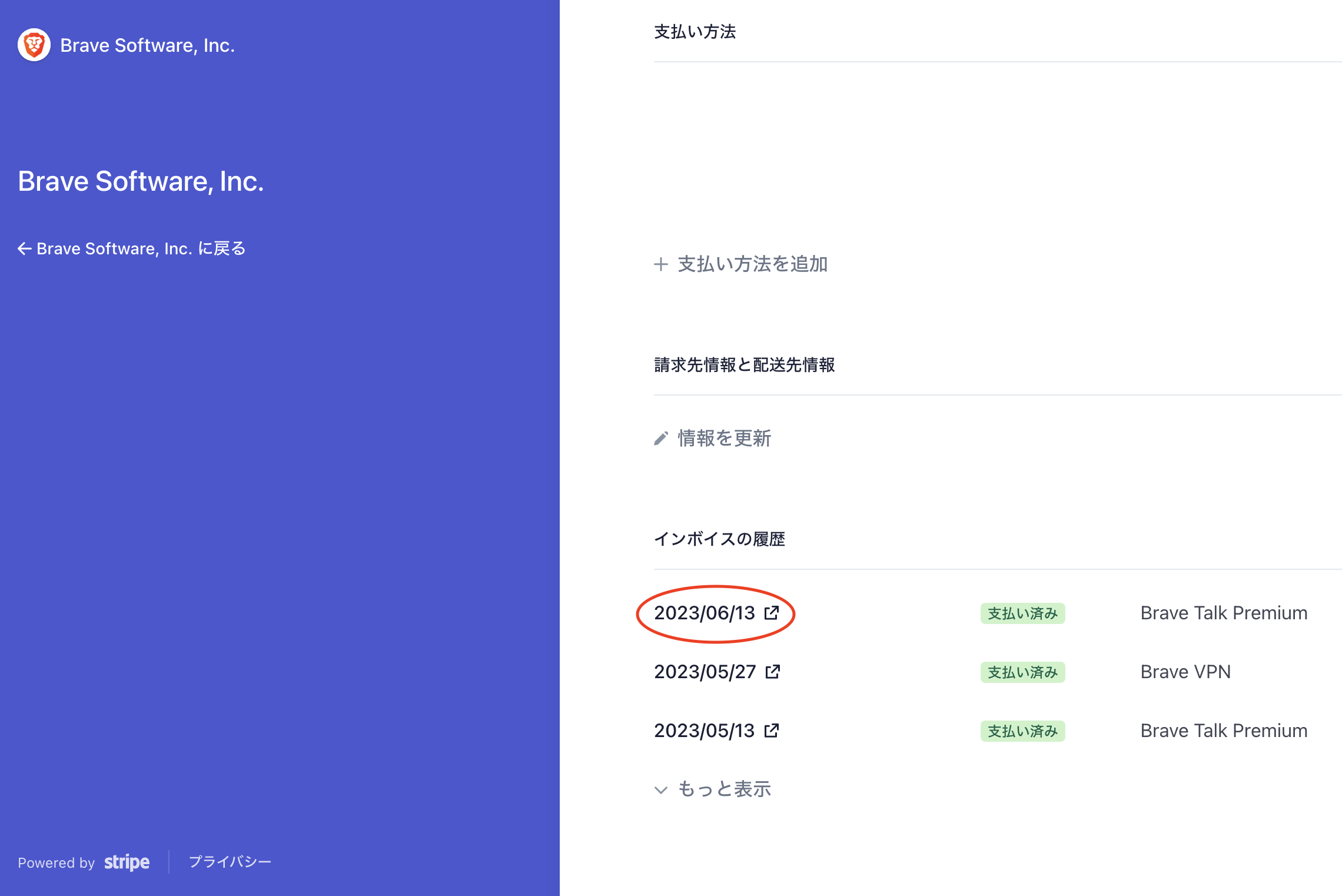
Task: Click the back arrow icon beside Brave Software
Action: [x=25, y=248]
